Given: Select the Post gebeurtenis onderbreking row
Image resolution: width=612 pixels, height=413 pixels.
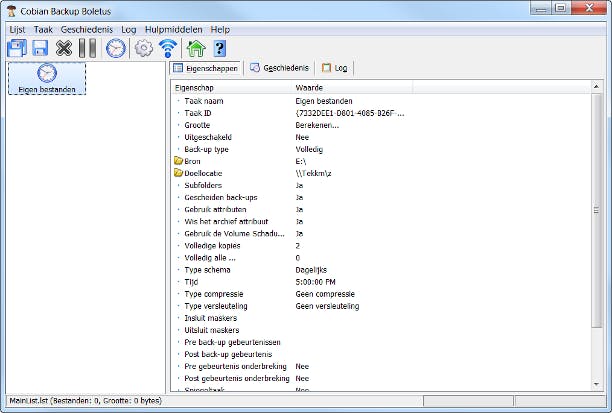Looking at the screenshot, I should [382, 379].
